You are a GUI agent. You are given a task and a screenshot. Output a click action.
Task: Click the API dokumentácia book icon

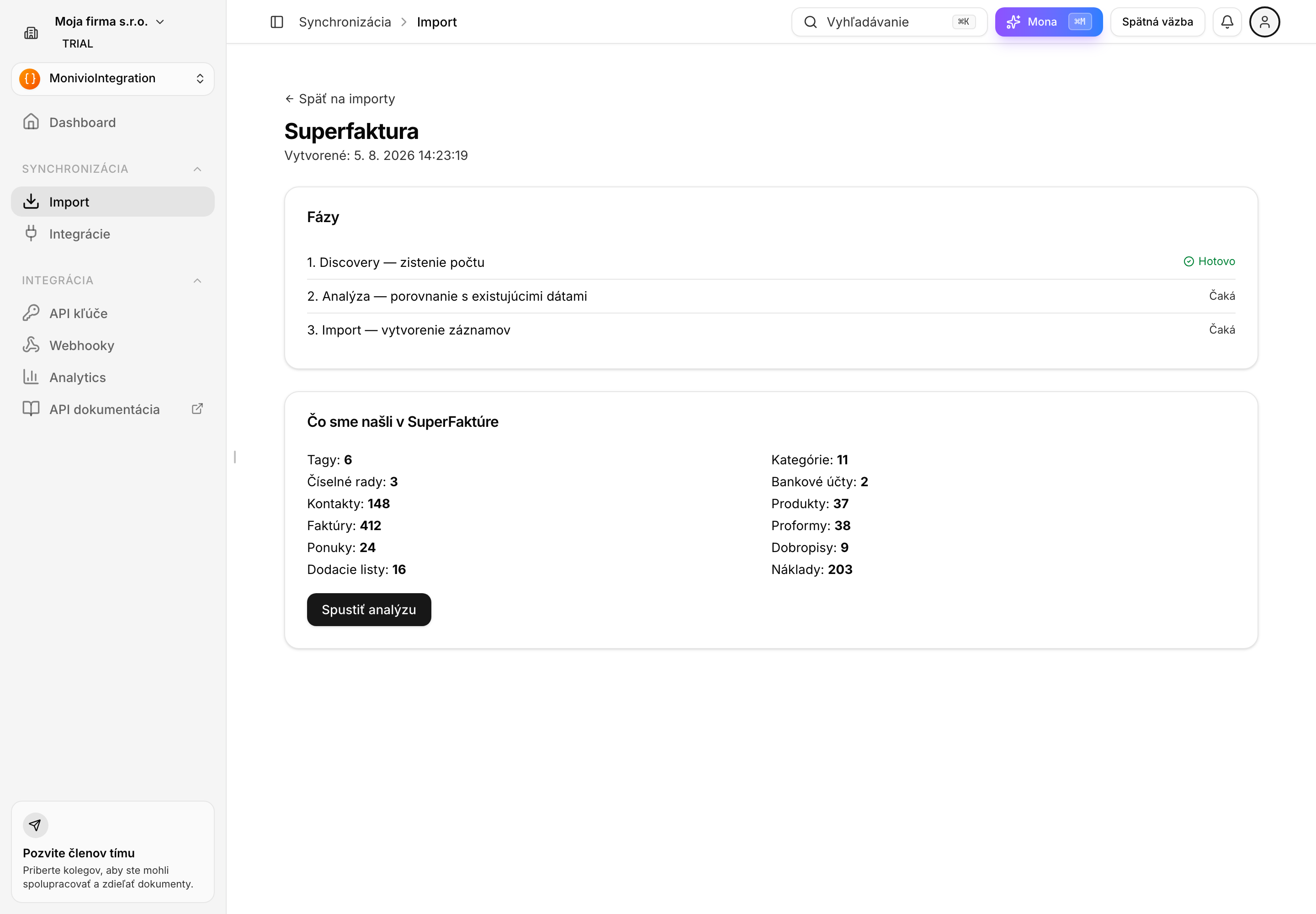(31, 409)
